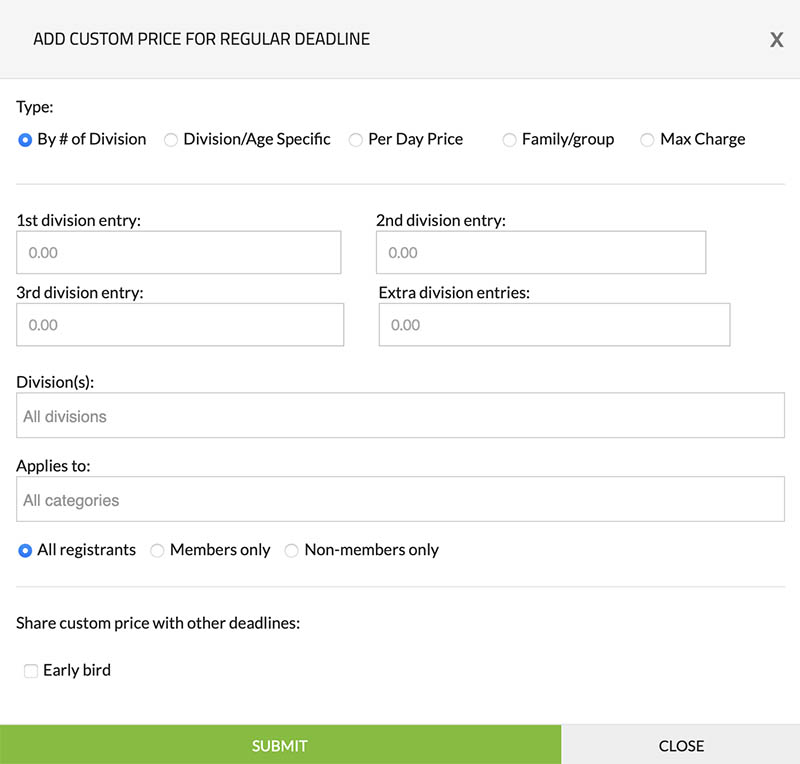
Task: Click the 1st division entry price field
Action: (179, 253)
